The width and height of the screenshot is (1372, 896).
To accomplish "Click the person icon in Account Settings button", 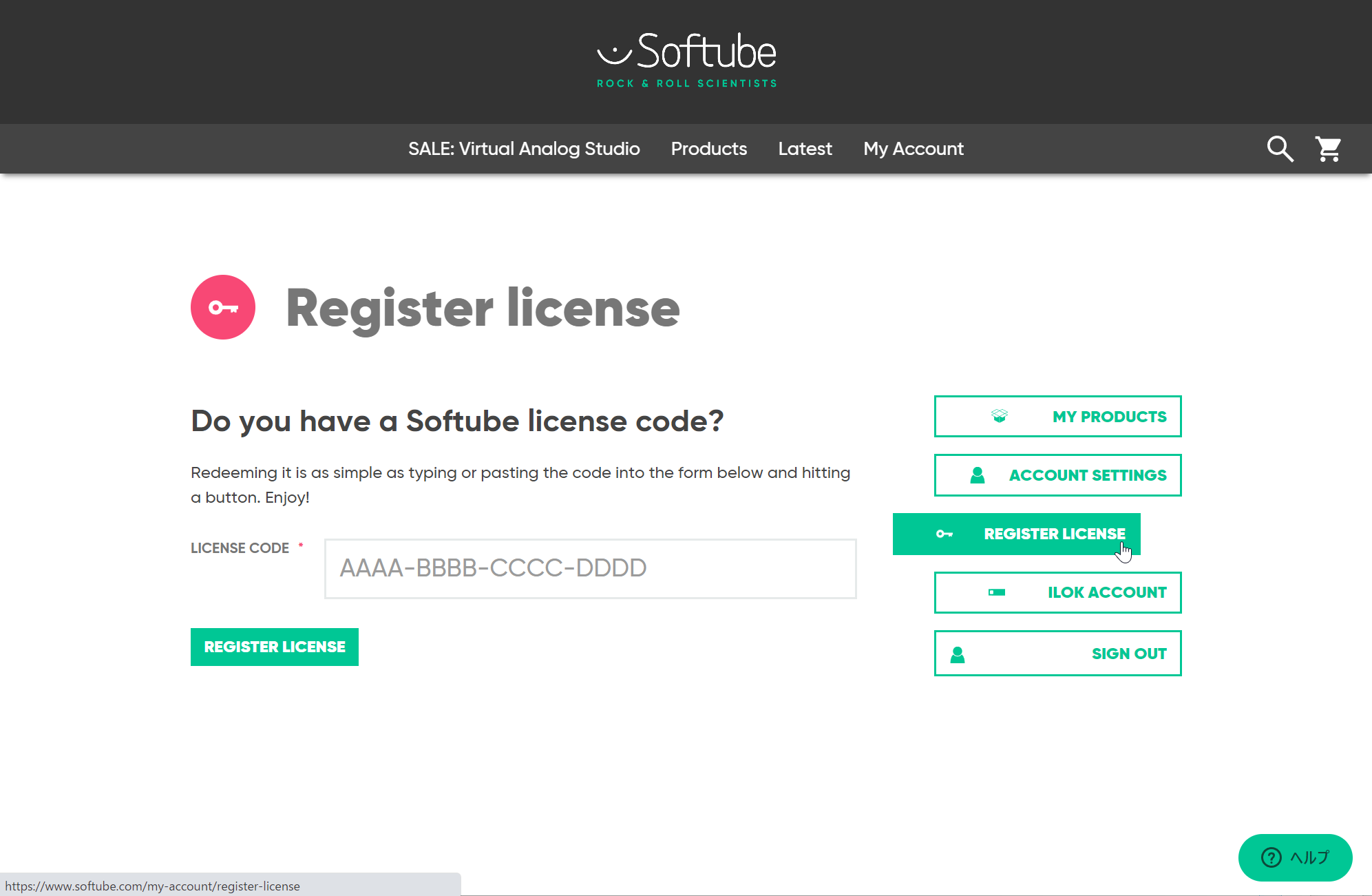I will point(977,475).
